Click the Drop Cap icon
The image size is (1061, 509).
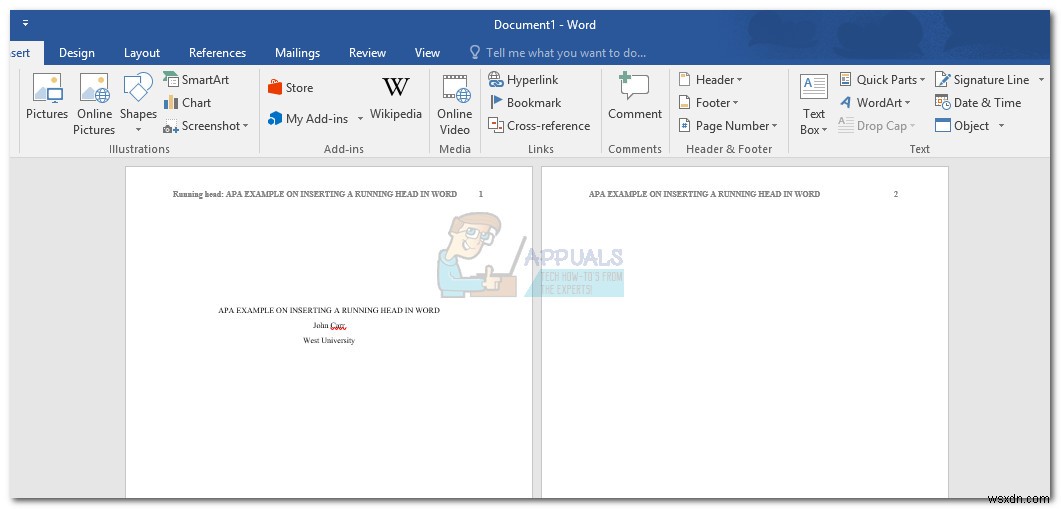click(x=846, y=126)
